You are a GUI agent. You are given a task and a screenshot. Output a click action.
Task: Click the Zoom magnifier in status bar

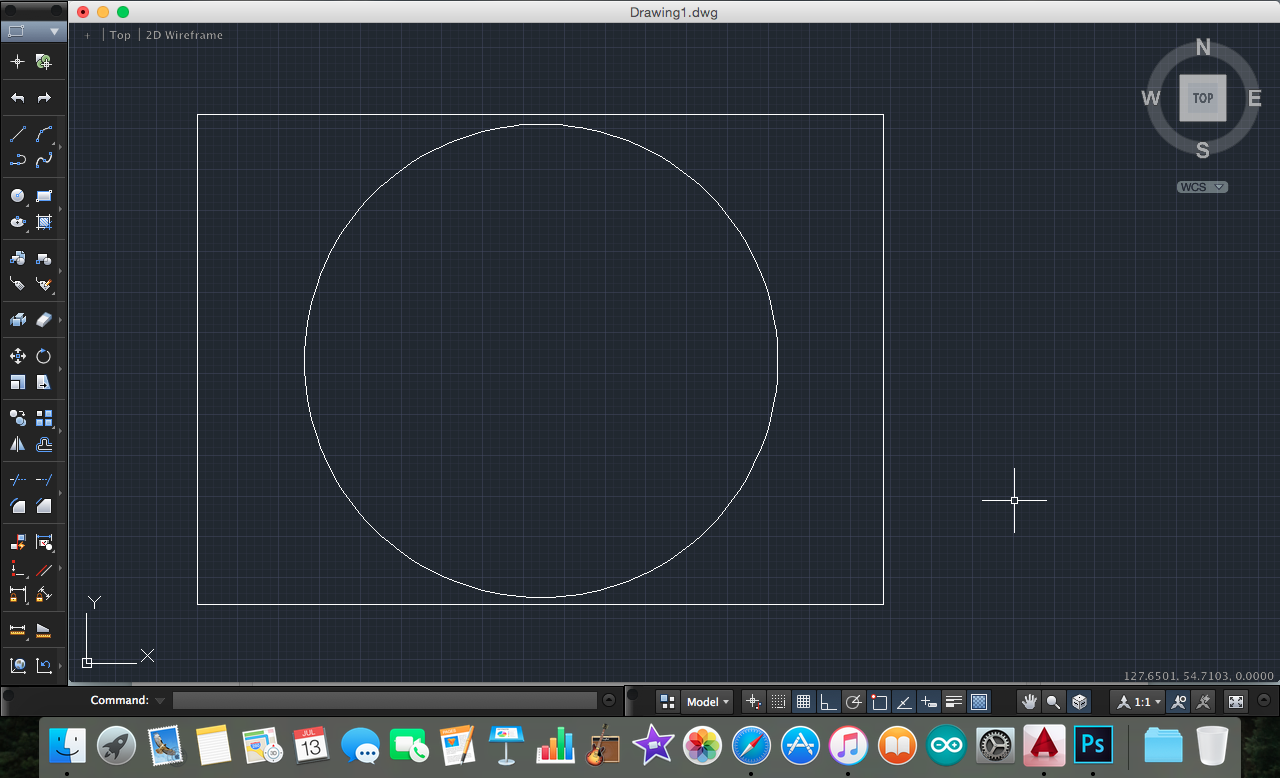[1053, 702]
